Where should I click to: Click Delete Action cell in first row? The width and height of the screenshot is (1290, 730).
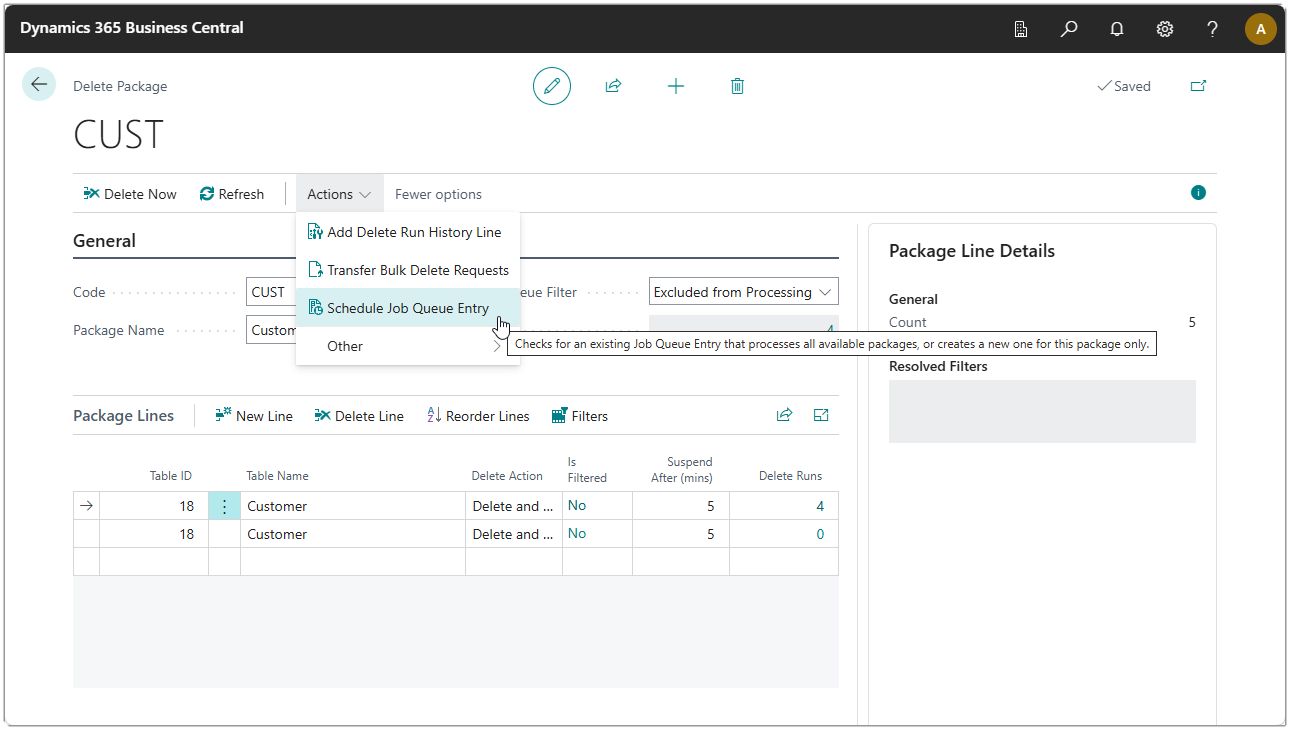point(513,506)
